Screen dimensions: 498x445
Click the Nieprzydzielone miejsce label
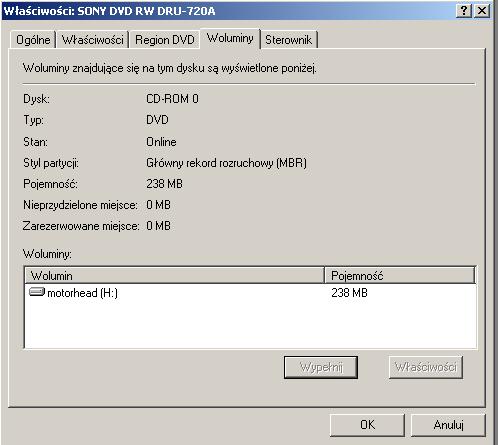pos(80,205)
